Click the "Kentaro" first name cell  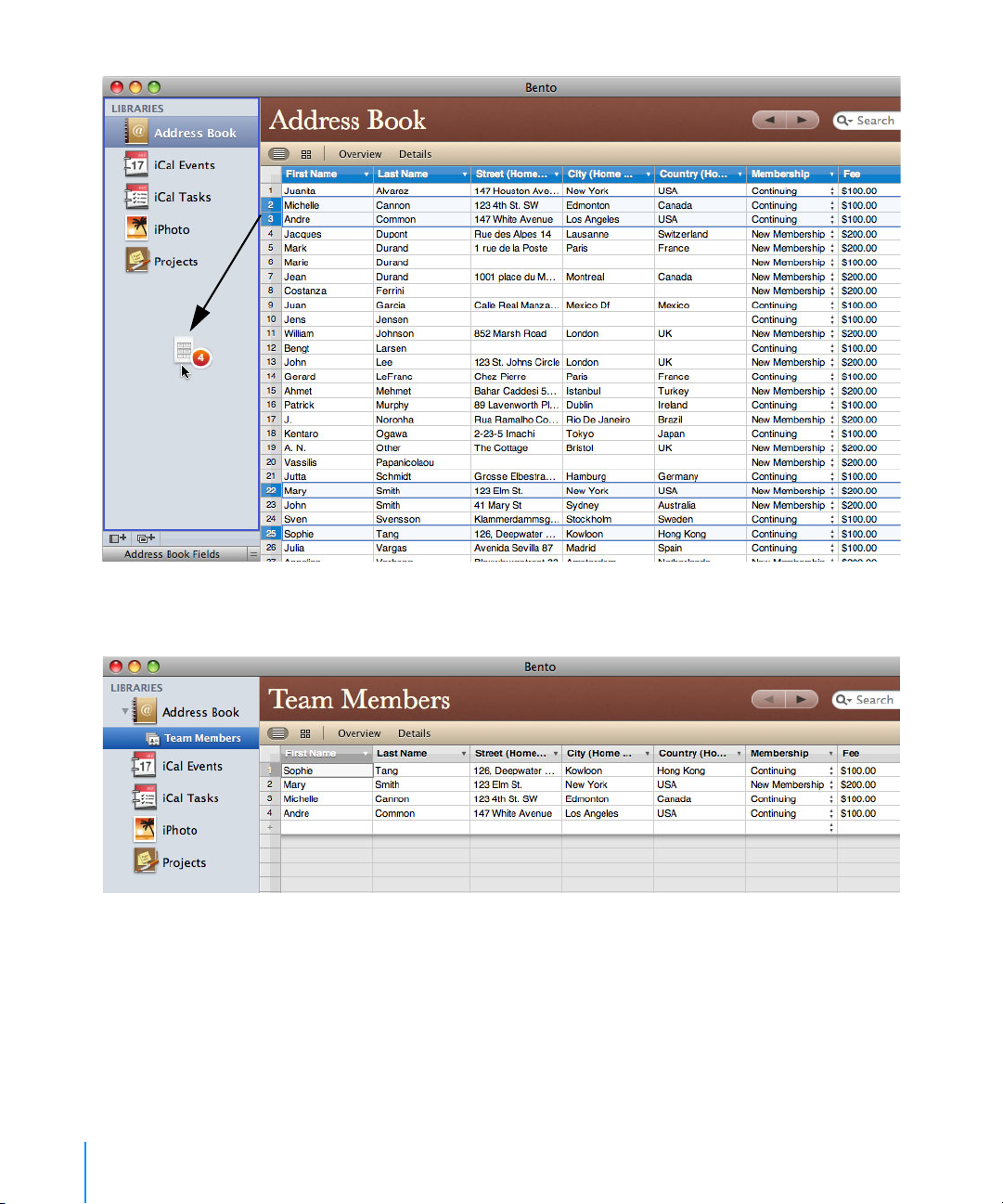[x=328, y=434]
